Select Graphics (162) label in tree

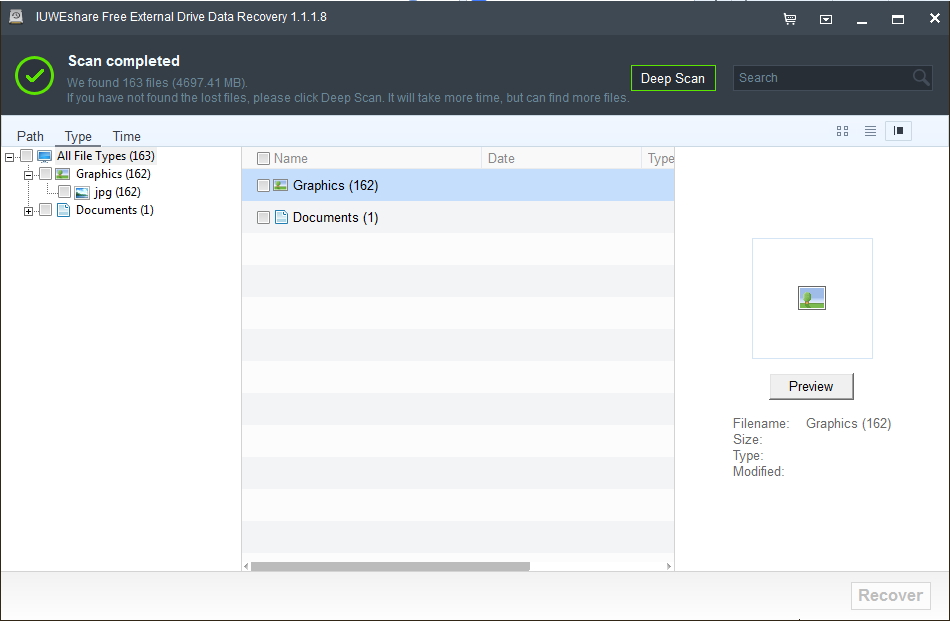[x=113, y=174]
